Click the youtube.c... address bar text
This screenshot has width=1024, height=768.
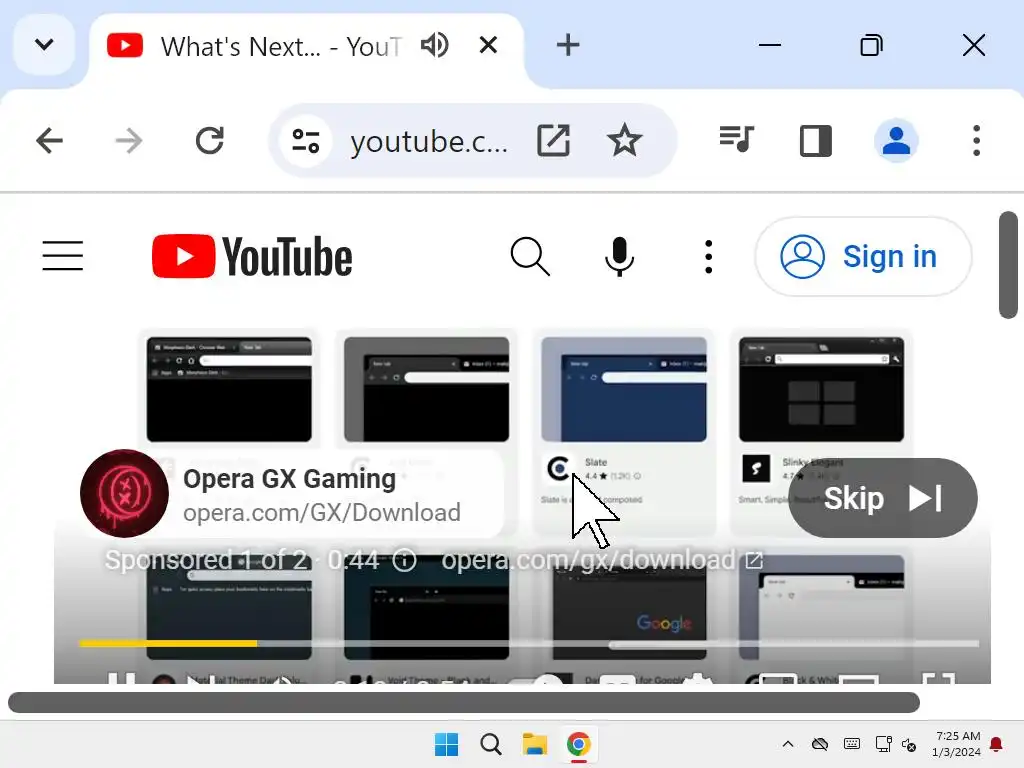pos(429,141)
